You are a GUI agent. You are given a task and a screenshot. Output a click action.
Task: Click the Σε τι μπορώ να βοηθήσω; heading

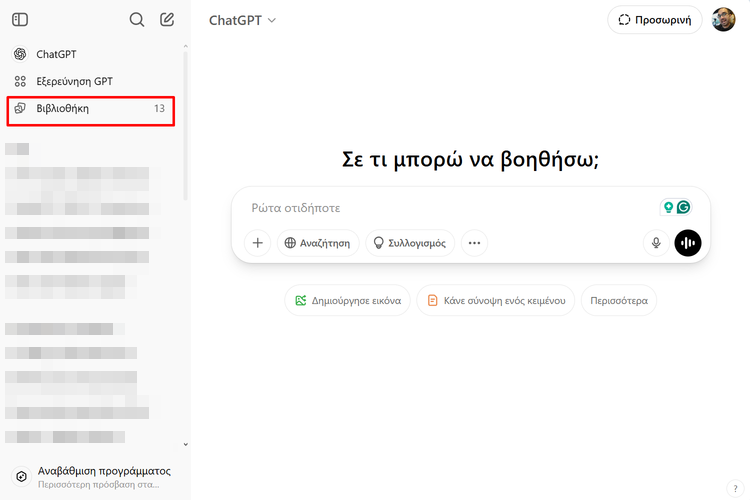pyautogui.click(x=470, y=159)
